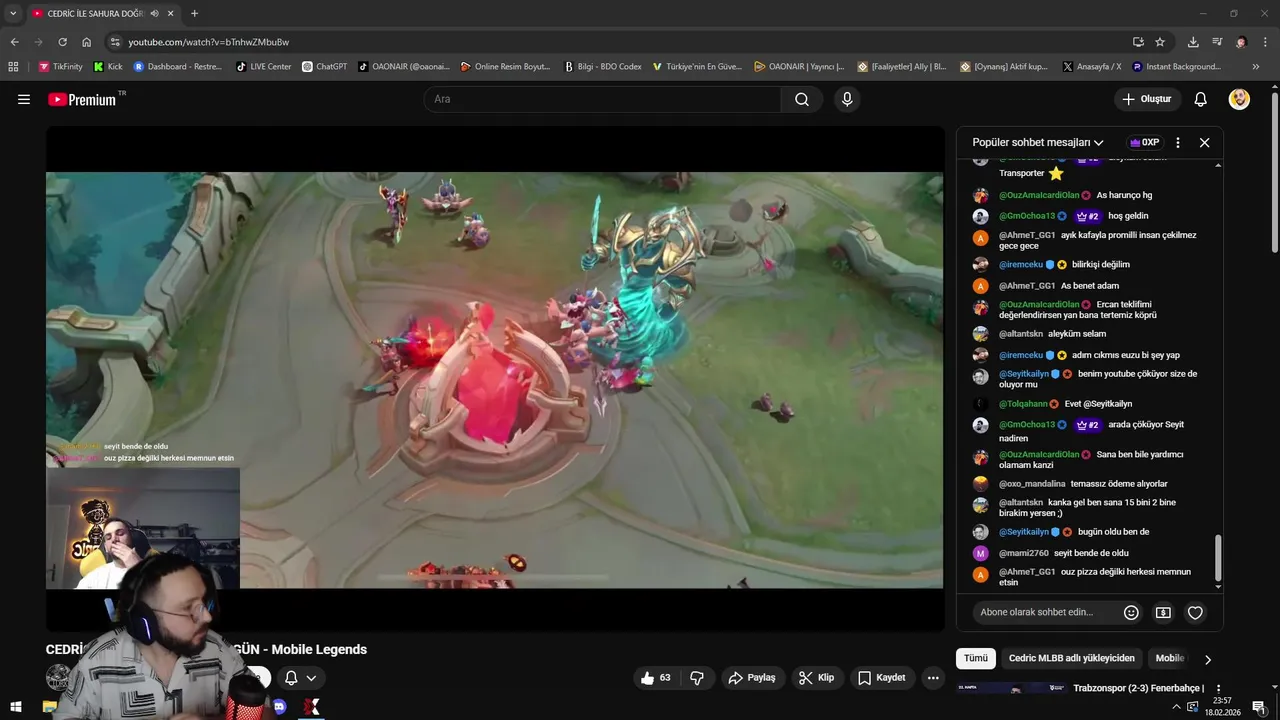Open the Kick bookmark
This screenshot has width=1280, height=720.
pos(108,67)
